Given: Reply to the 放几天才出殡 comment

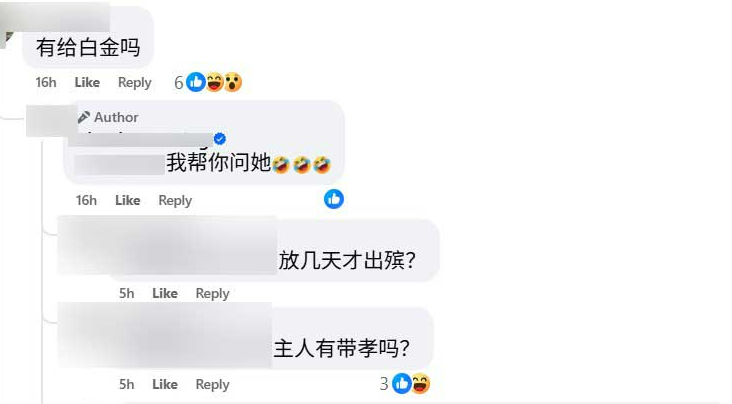Looking at the screenshot, I should pyautogui.click(x=212, y=293).
